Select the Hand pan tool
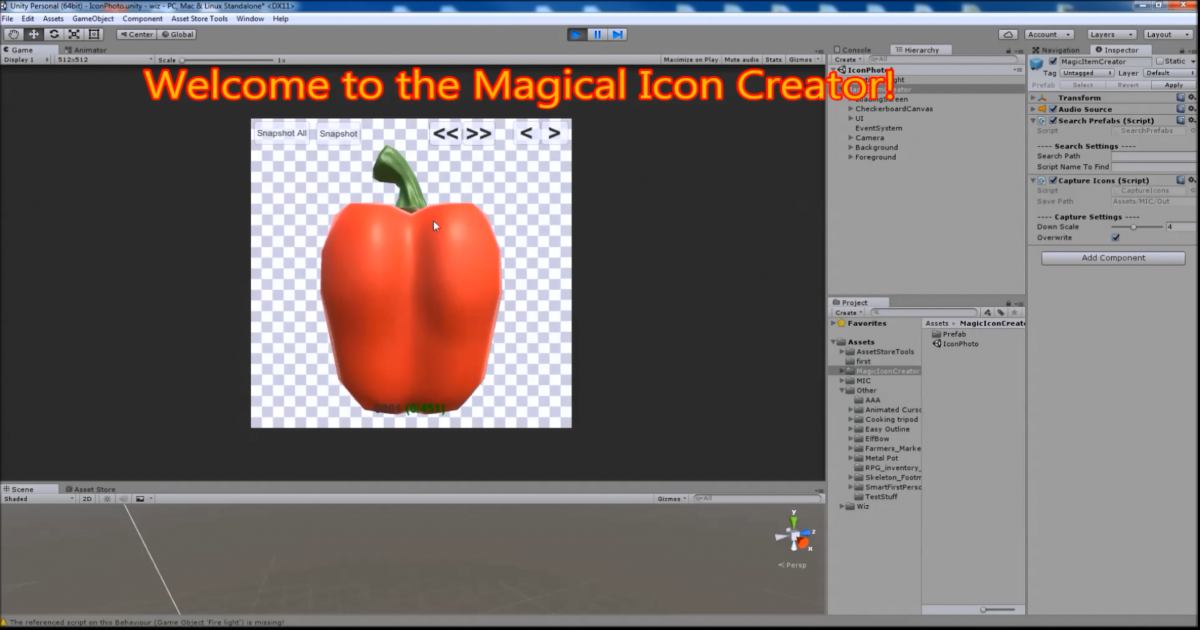 click(x=14, y=33)
